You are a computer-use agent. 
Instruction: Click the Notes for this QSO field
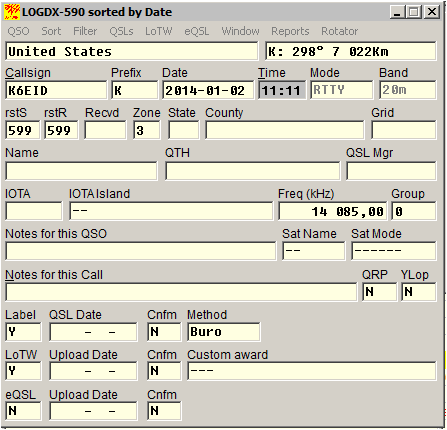[141, 251]
